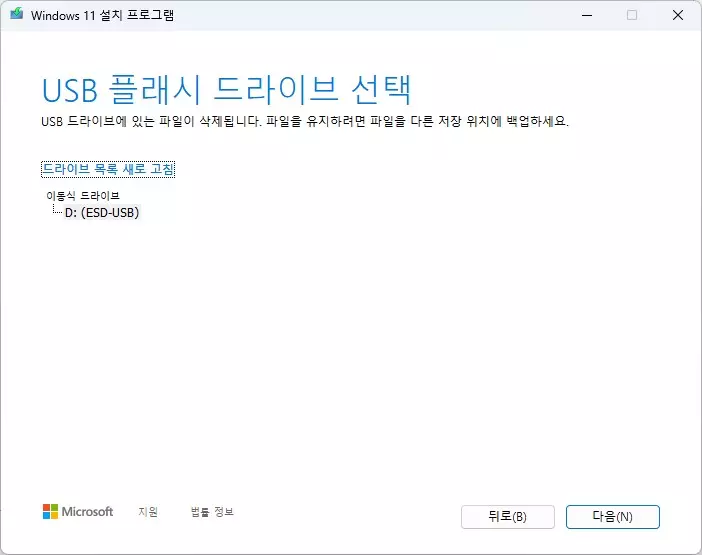
Task: Go back with the 뒤로(B) button
Action: tap(508, 517)
